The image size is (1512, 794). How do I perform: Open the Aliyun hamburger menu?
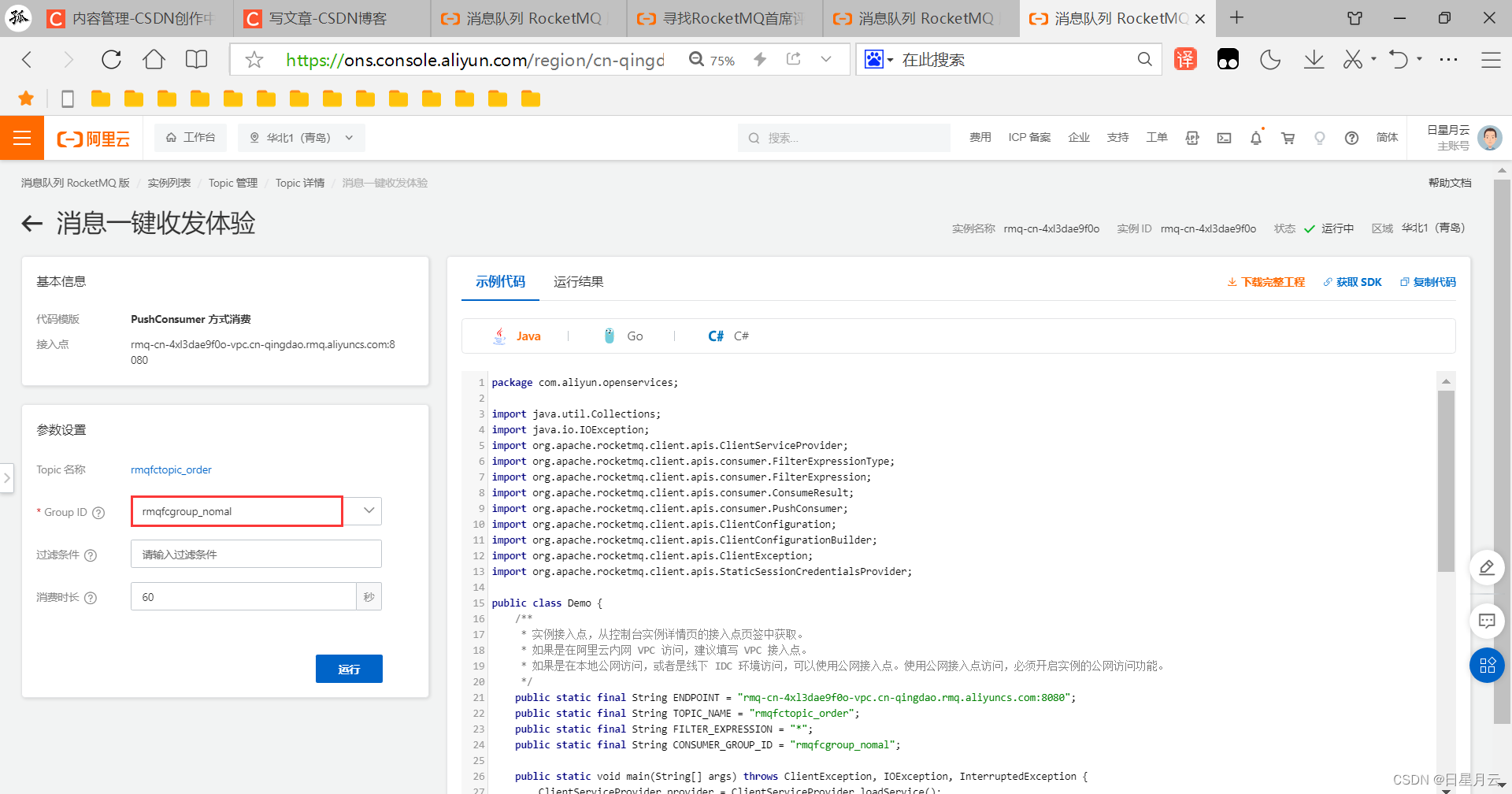[22, 138]
